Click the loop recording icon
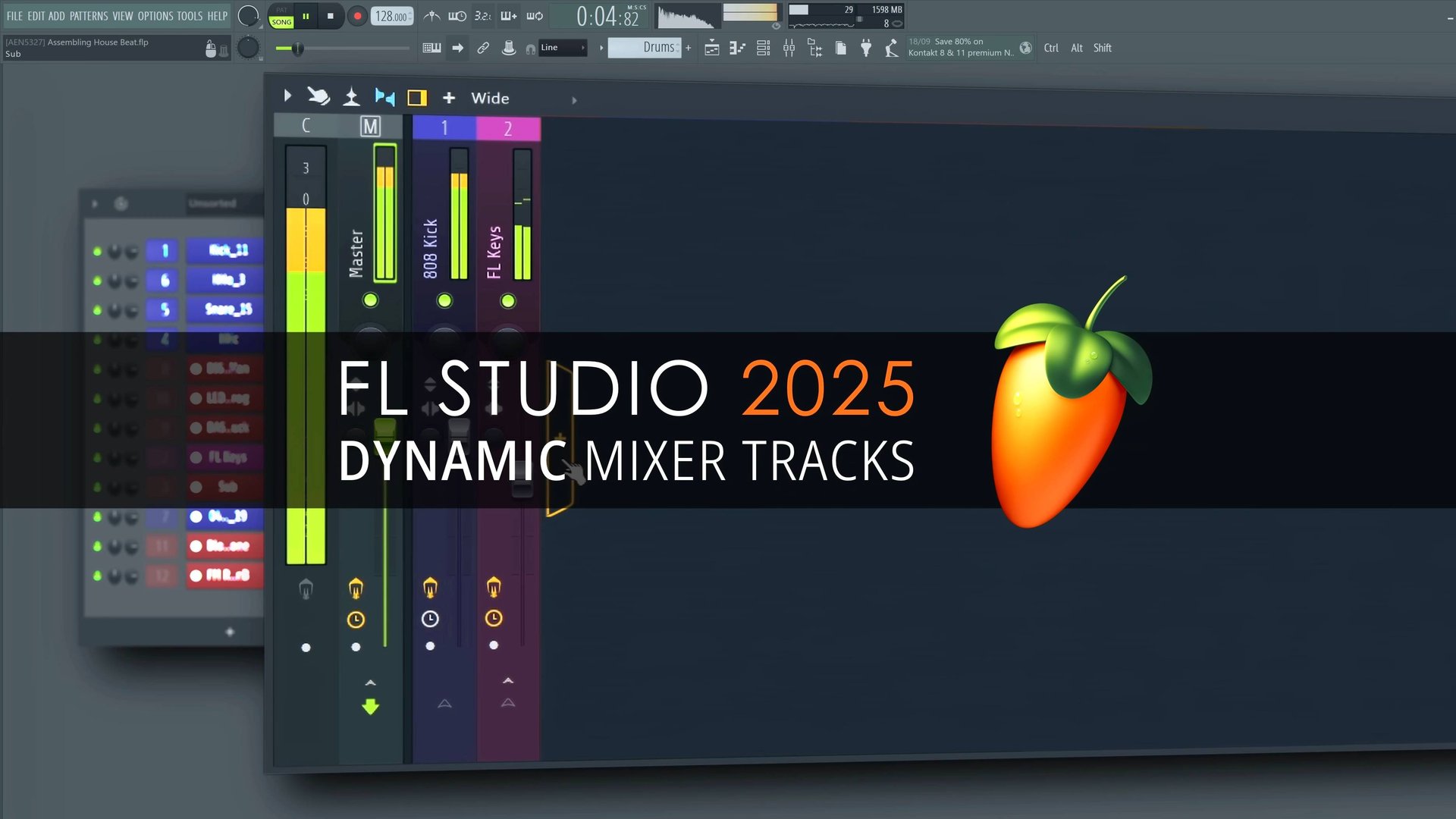1456x819 pixels. click(x=534, y=15)
